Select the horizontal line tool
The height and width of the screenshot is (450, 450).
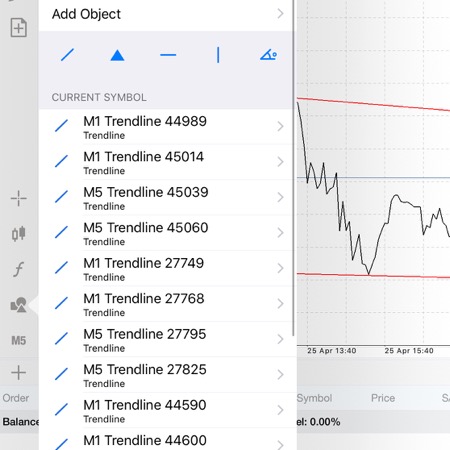pyautogui.click(x=168, y=55)
